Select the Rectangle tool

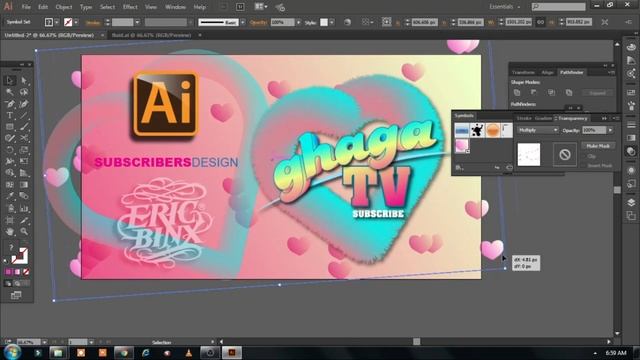10,127
